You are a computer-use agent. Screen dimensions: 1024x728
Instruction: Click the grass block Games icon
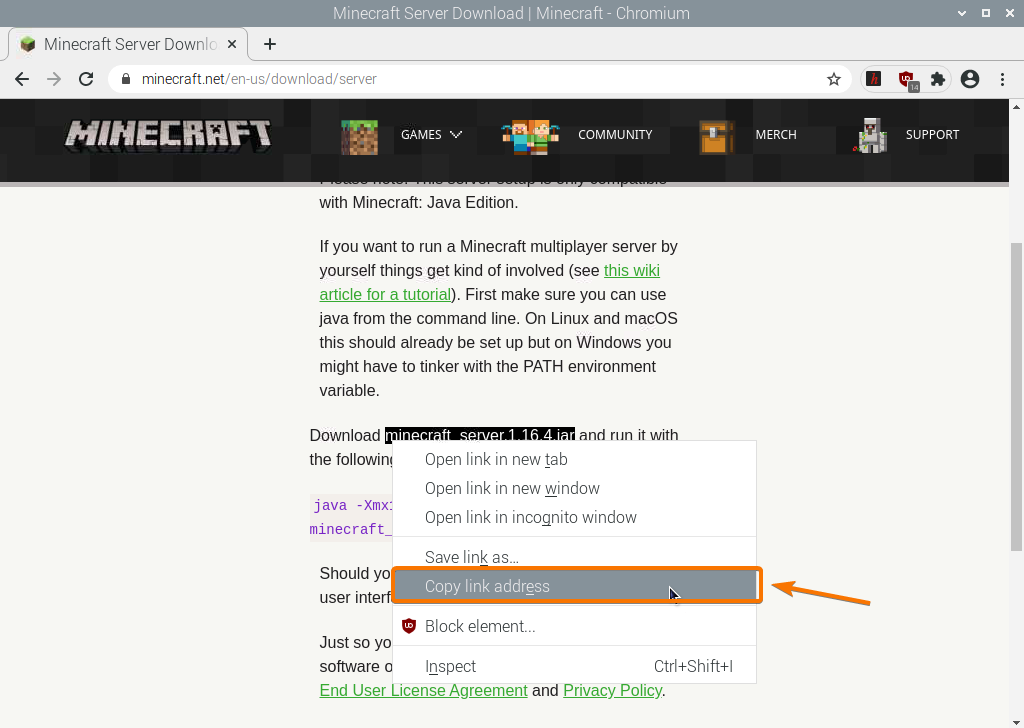(x=359, y=137)
